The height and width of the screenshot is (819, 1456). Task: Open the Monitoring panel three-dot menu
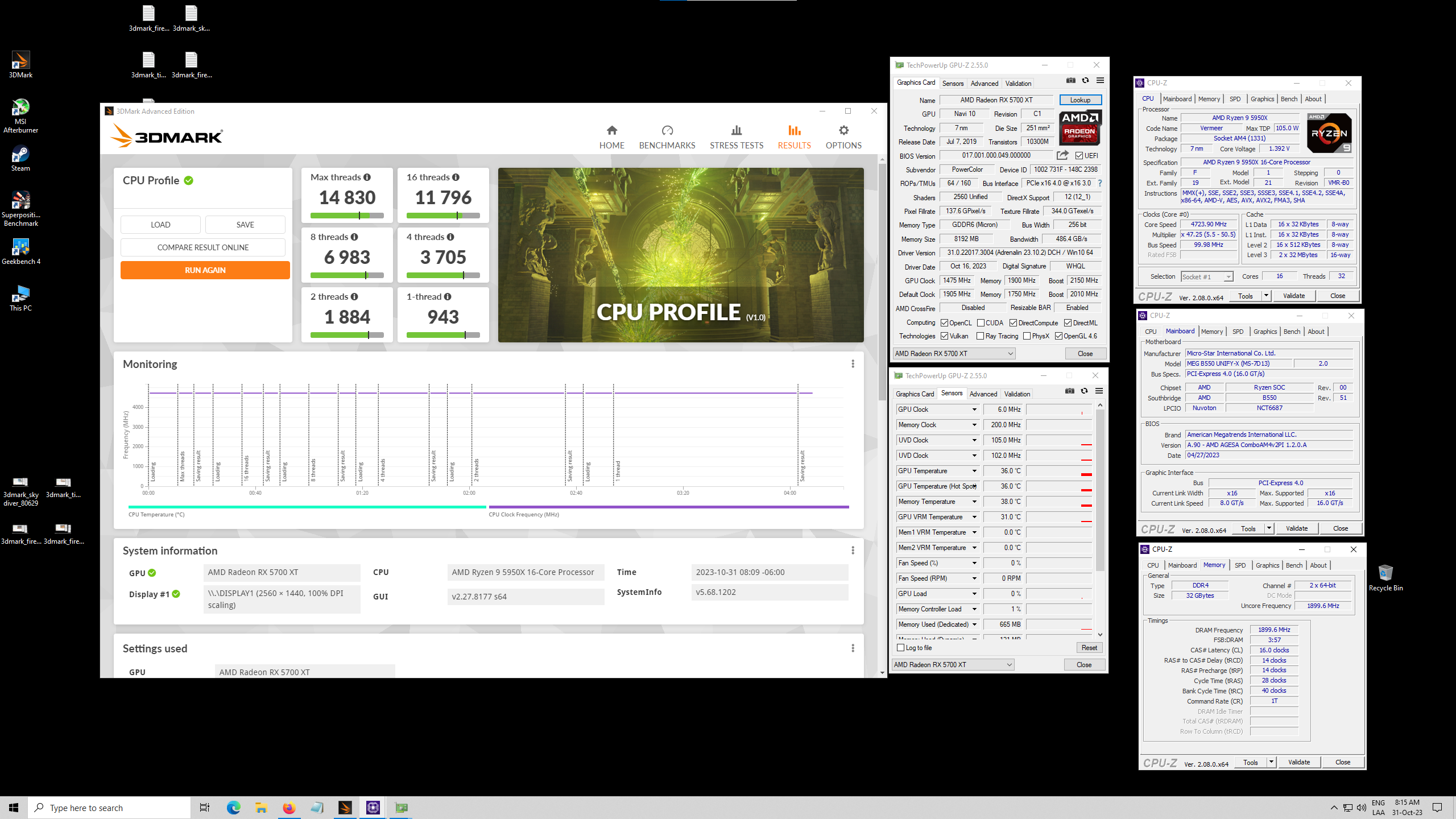[x=853, y=364]
